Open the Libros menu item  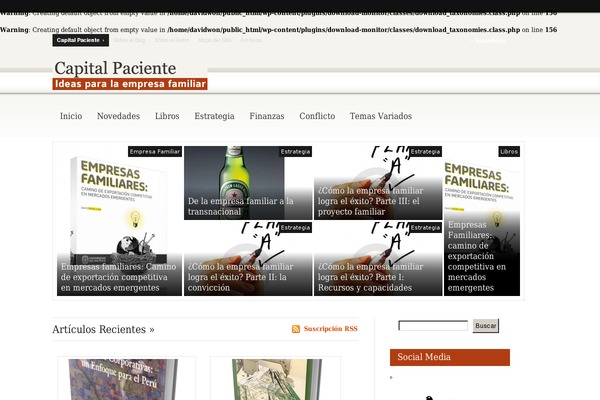click(x=167, y=116)
